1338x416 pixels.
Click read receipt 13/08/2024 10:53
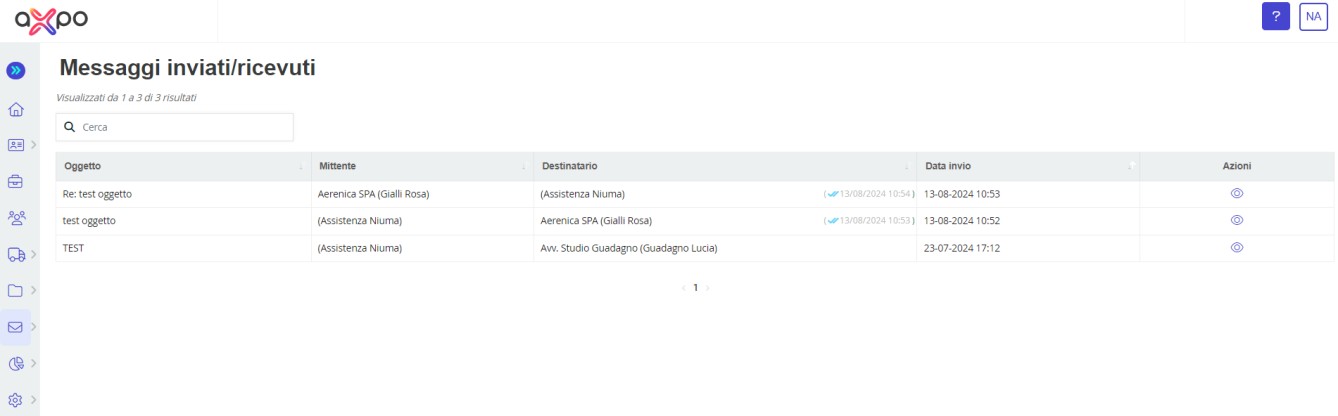868,221
